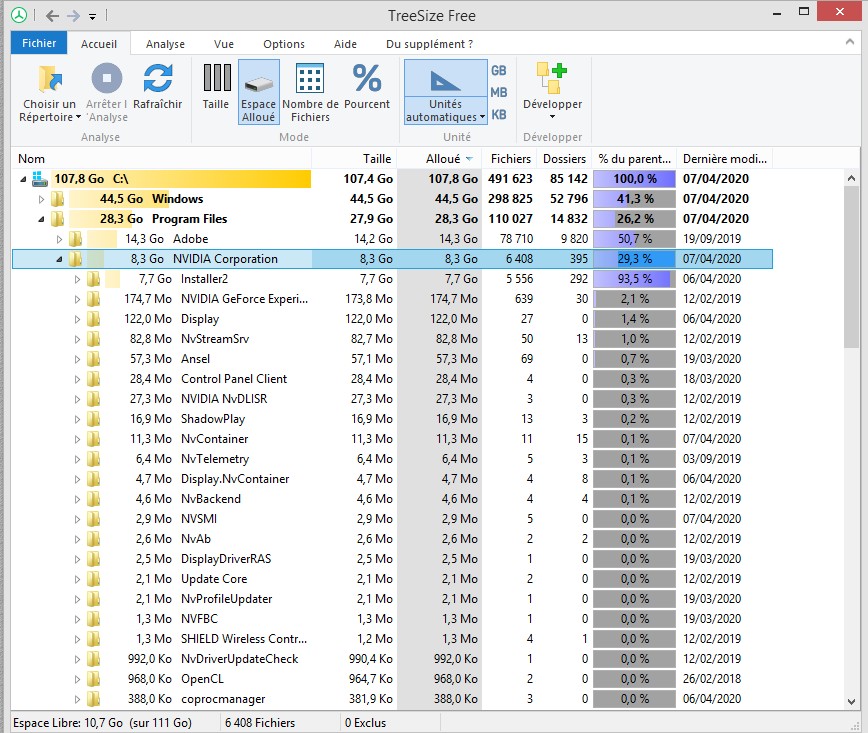Viewport: 868px width, 733px height.
Task: Click the NVIDIA Corporation folder icon
Action: pos(76,259)
